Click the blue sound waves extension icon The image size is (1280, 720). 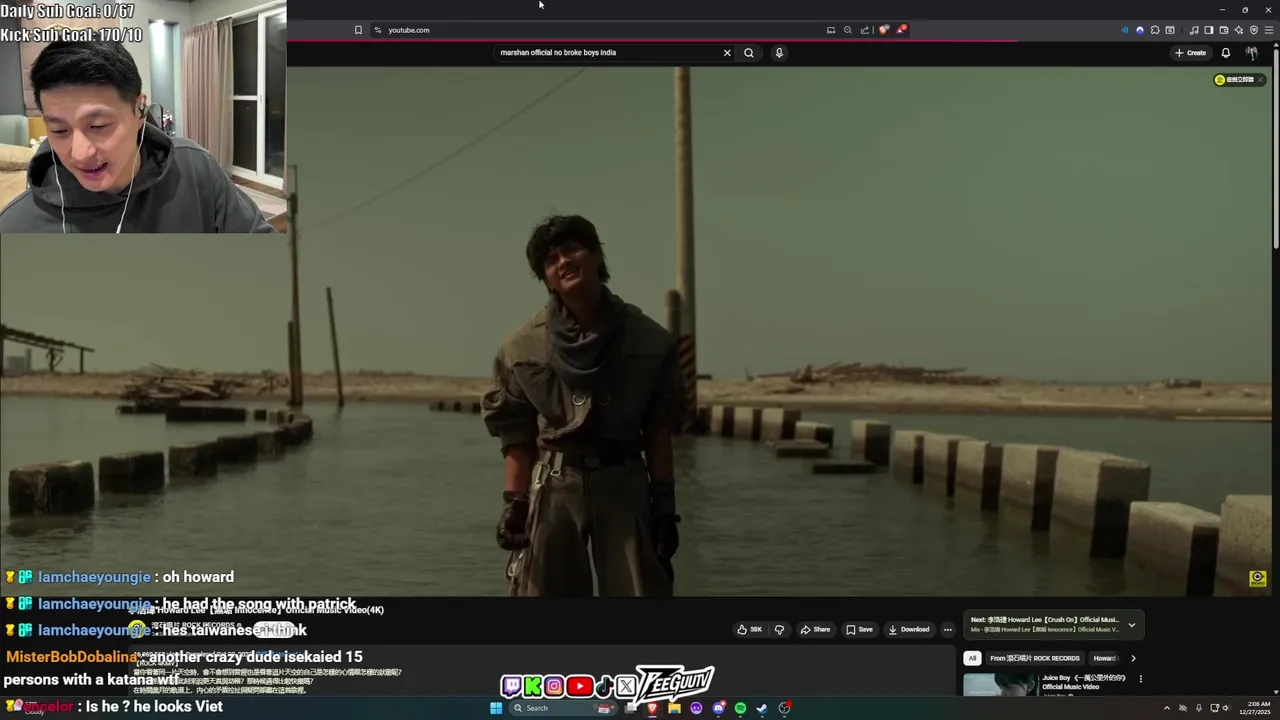[1125, 30]
